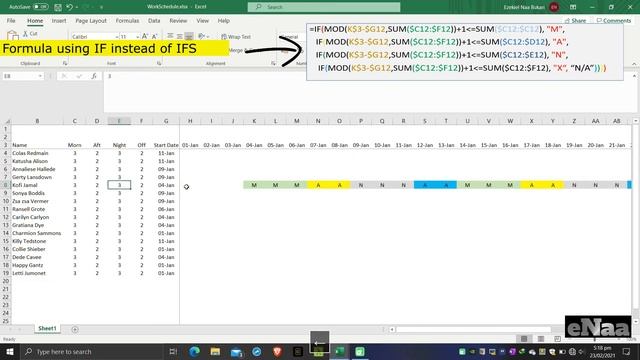640x360 pixels.
Task: Switch to Page Break Preview in status bar
Action: (557, 339)
